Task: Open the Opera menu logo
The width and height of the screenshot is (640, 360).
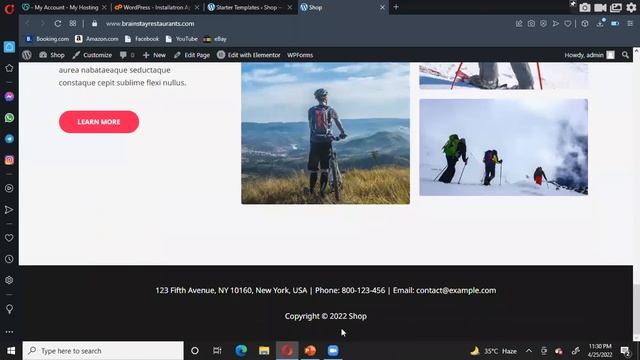Action: (x=9, y=8)
